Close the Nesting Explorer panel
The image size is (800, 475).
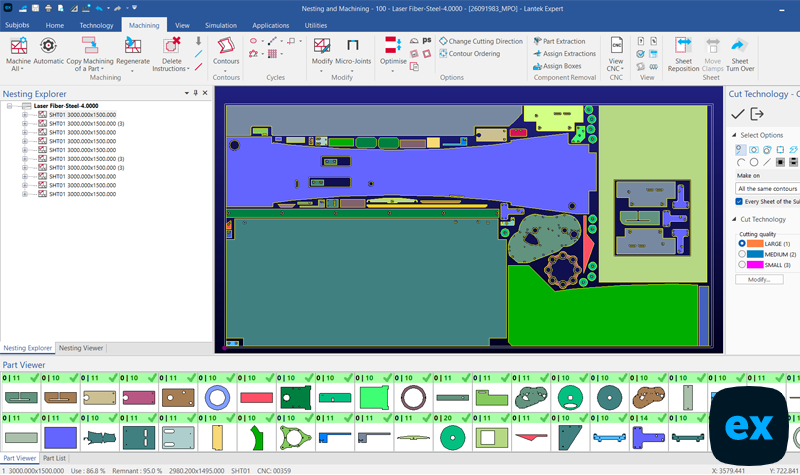pos(205,93)
